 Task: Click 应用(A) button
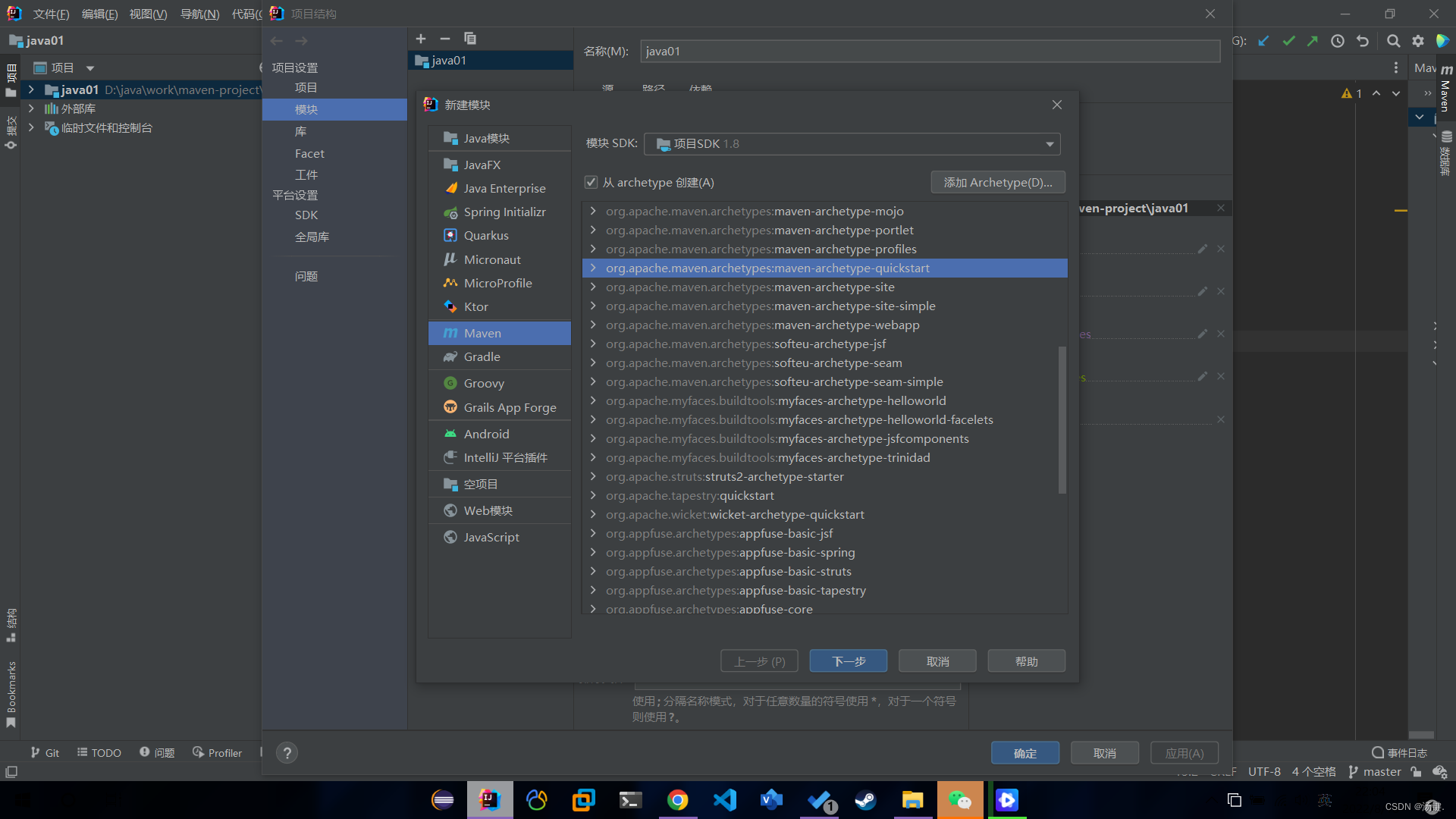(x=1184, y=753)
